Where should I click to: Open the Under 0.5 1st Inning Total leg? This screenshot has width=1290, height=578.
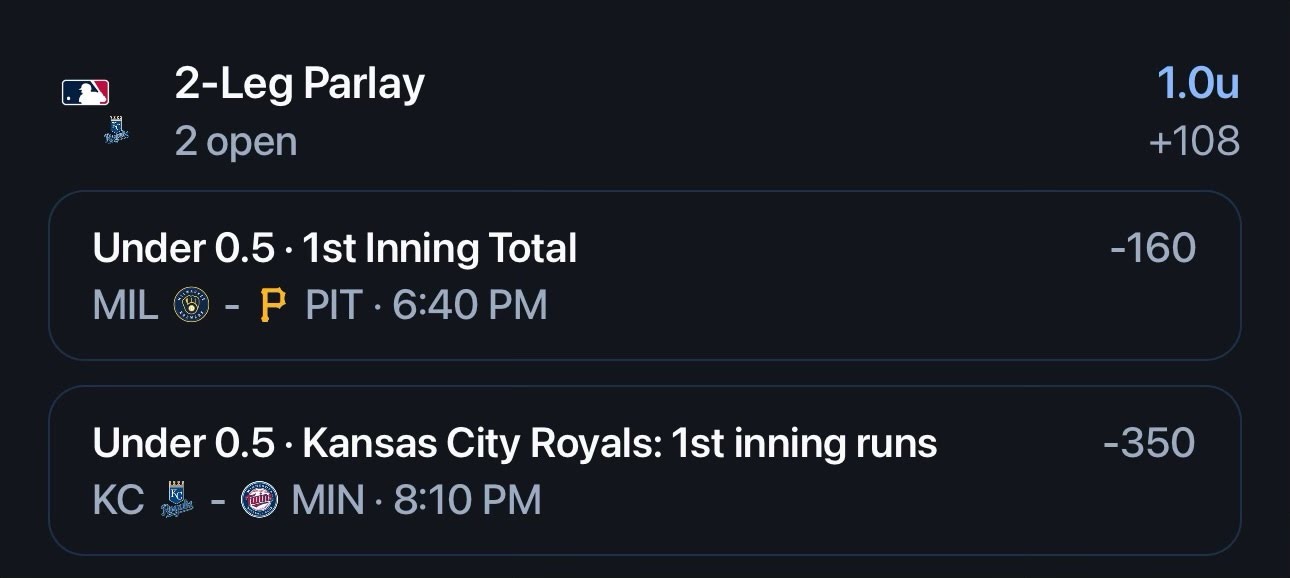click(645, 275)
